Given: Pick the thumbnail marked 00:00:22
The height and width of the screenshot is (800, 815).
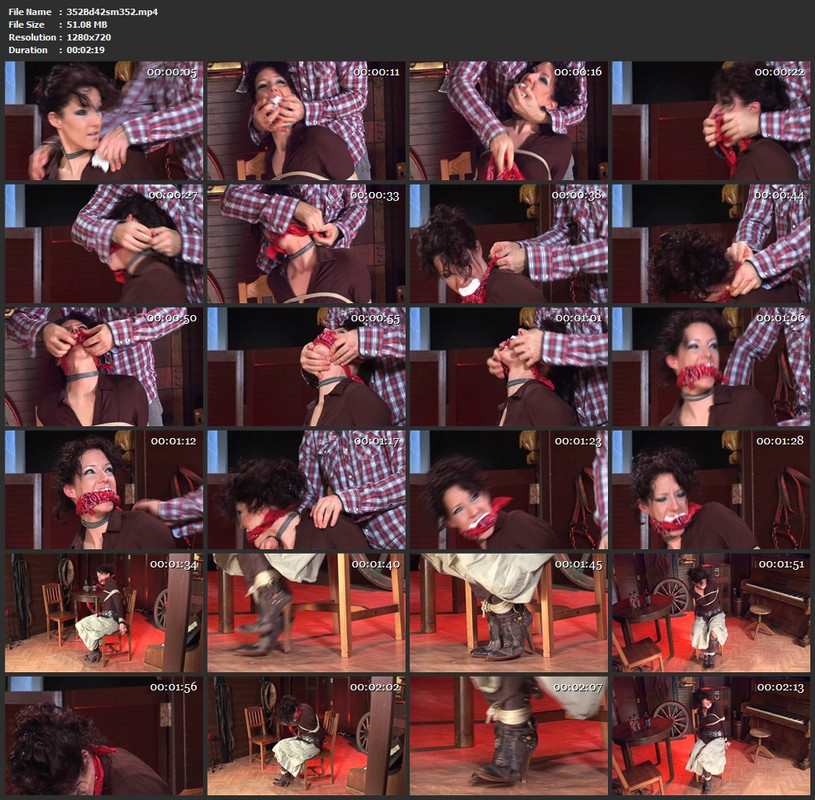Looking at the screenshot, I should [711, 121].
